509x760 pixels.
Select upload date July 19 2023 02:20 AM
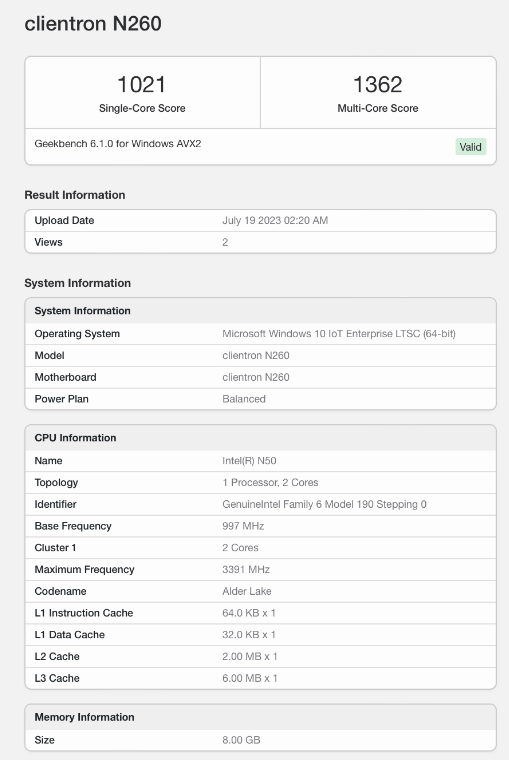(x=275, y=220)
